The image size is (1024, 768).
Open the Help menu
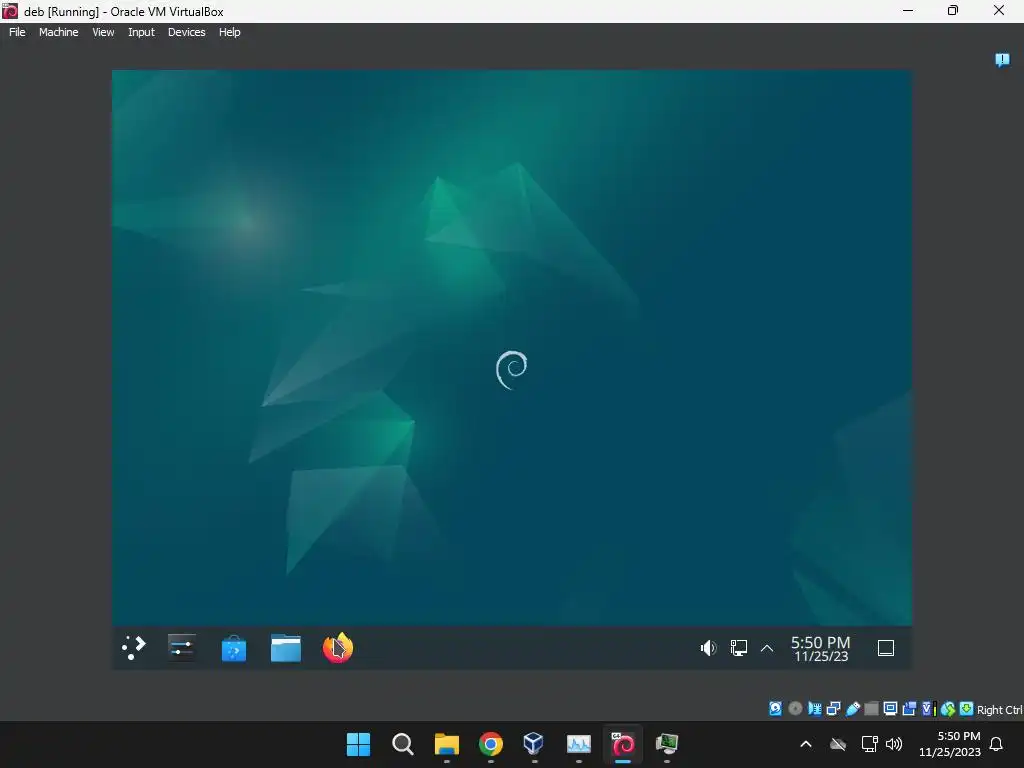tap(229, 32)
